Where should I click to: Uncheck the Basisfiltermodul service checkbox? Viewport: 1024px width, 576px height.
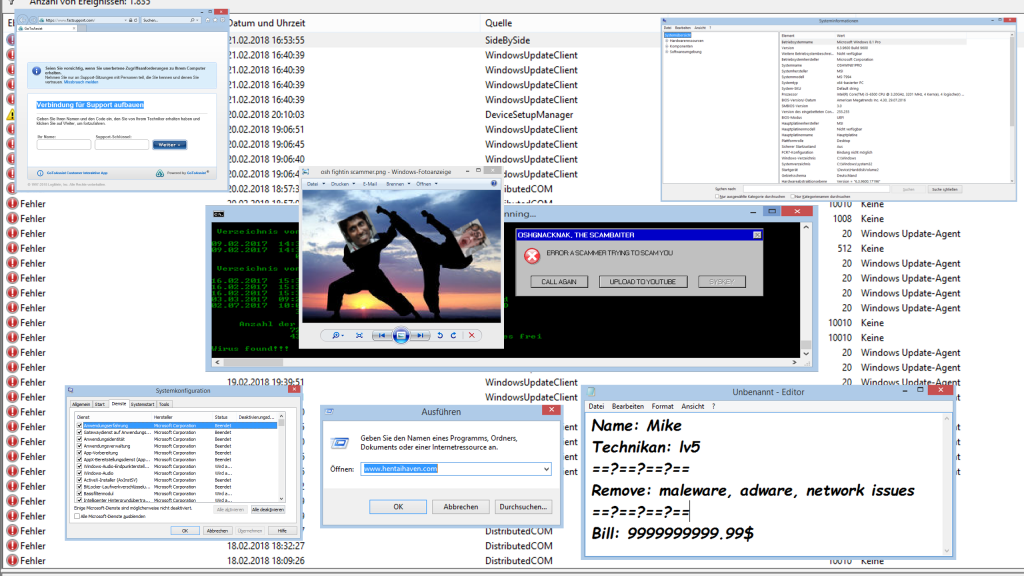click(80, 494)
